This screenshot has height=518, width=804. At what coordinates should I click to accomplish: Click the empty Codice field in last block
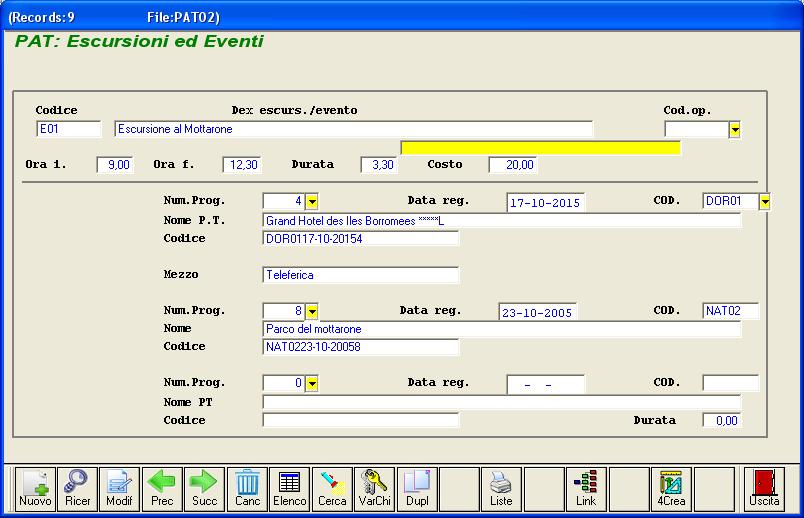pos(360,420)
